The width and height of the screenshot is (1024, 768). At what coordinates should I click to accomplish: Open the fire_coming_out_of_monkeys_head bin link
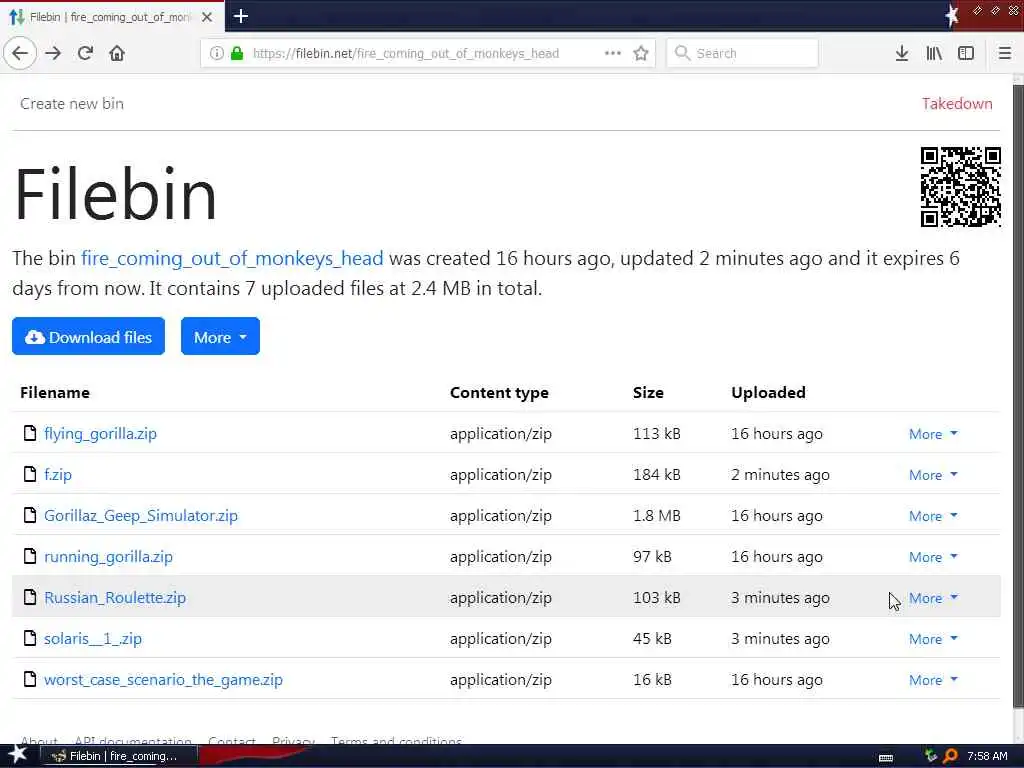232,258
